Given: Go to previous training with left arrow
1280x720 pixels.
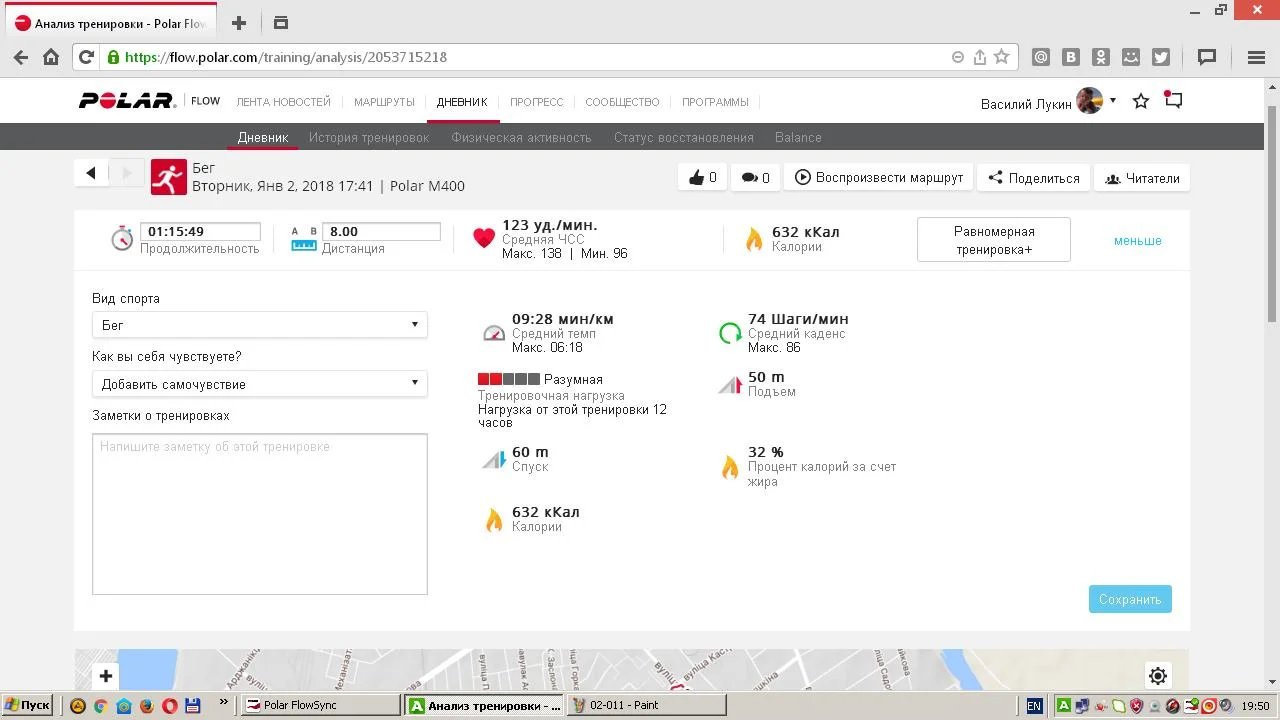Looking at the screenshot, I should tap(91, 173).
